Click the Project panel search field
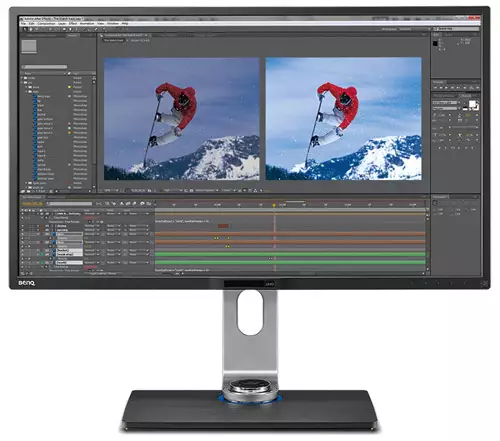The image size is (500, 441). 44,67
